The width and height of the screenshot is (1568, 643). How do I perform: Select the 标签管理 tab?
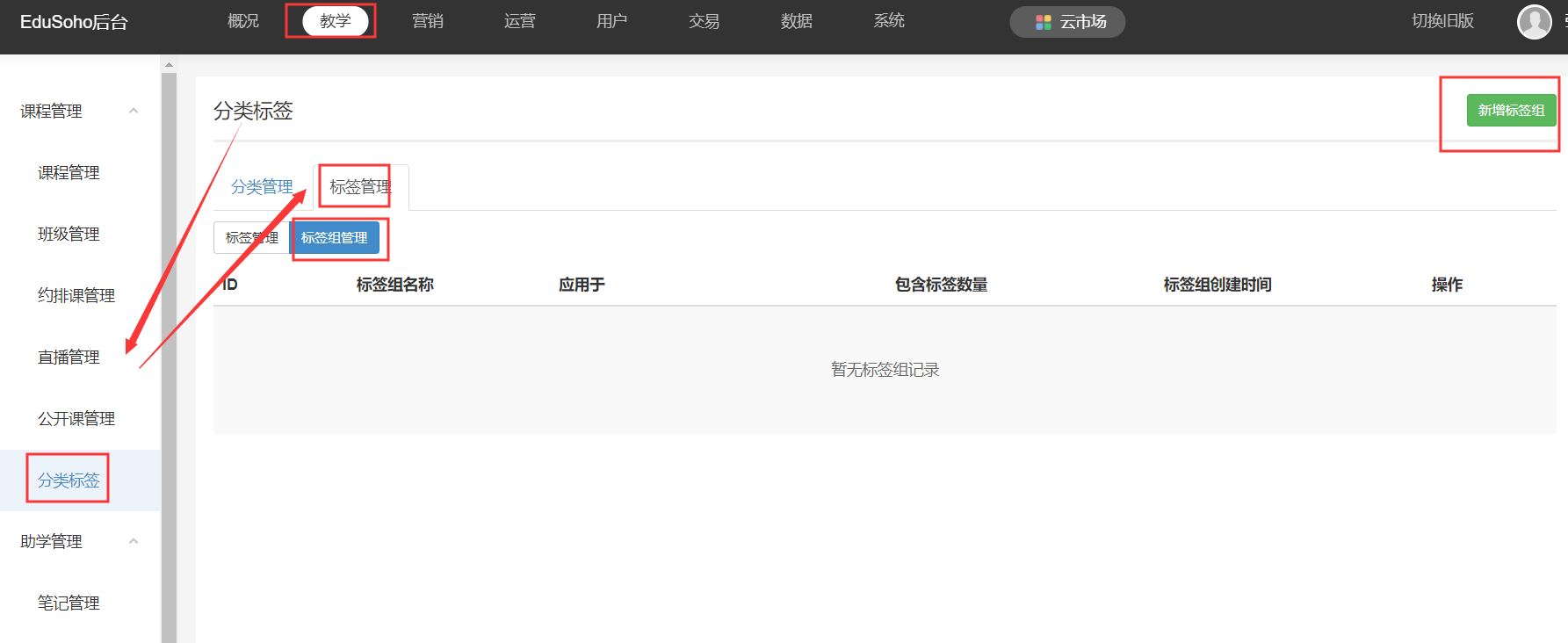[x=360, y=187]
